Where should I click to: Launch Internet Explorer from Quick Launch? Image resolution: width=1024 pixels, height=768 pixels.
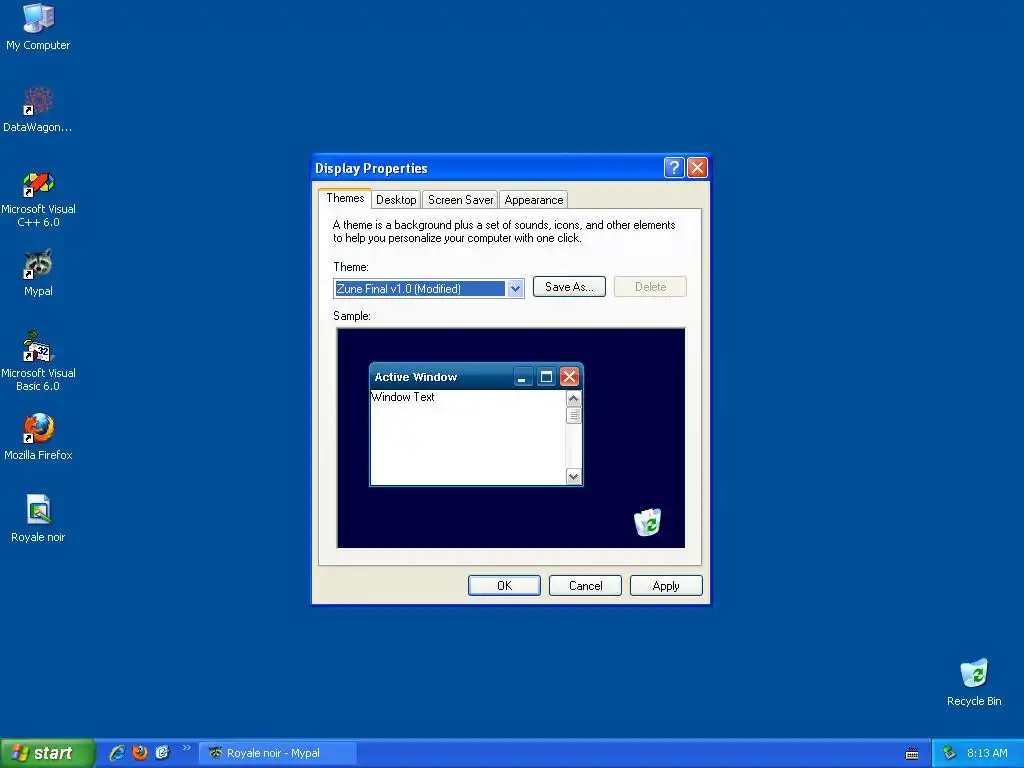[117, 753]
